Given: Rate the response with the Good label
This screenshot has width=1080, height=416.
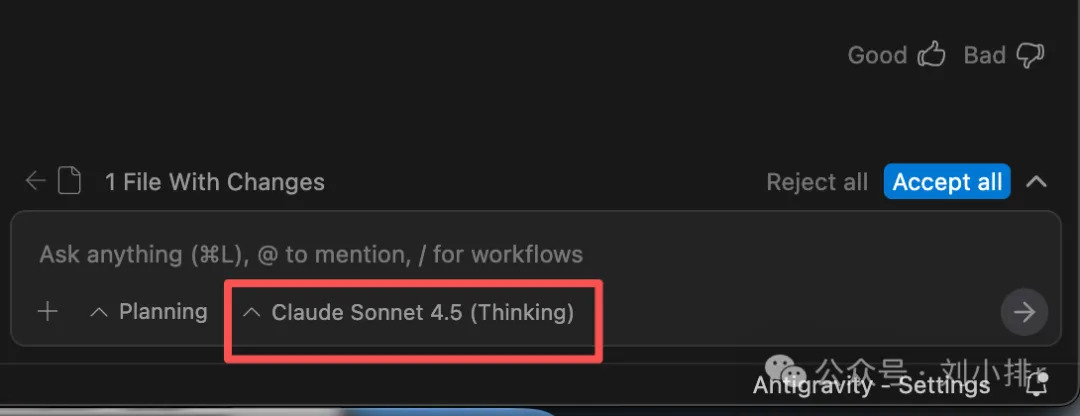Looking at the screenshot, I should [x=877, y=55].
